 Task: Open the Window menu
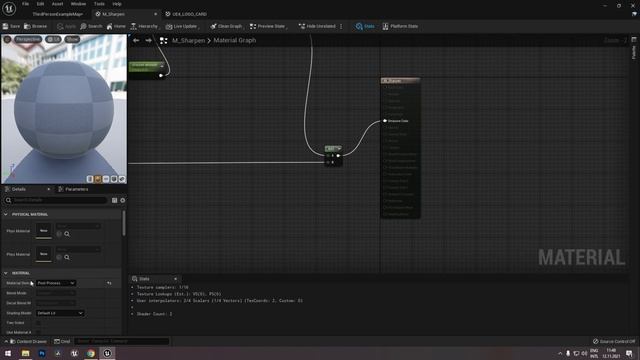[x=78, y=4]
